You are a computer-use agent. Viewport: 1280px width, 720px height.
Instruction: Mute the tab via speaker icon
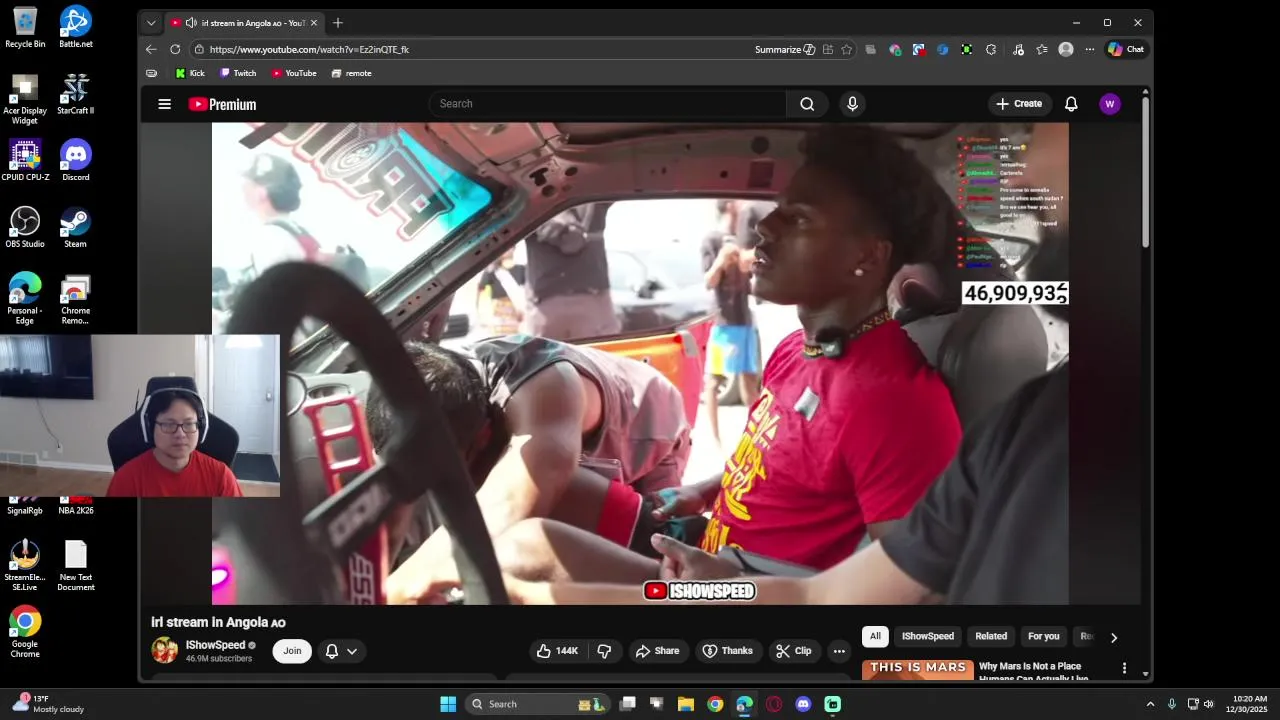point(191,23)
